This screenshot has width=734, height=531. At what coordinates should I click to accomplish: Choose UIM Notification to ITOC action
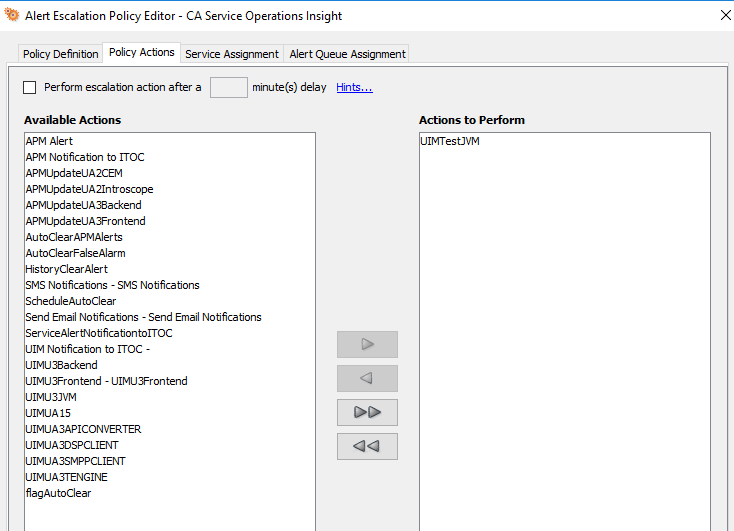[169, 349]
